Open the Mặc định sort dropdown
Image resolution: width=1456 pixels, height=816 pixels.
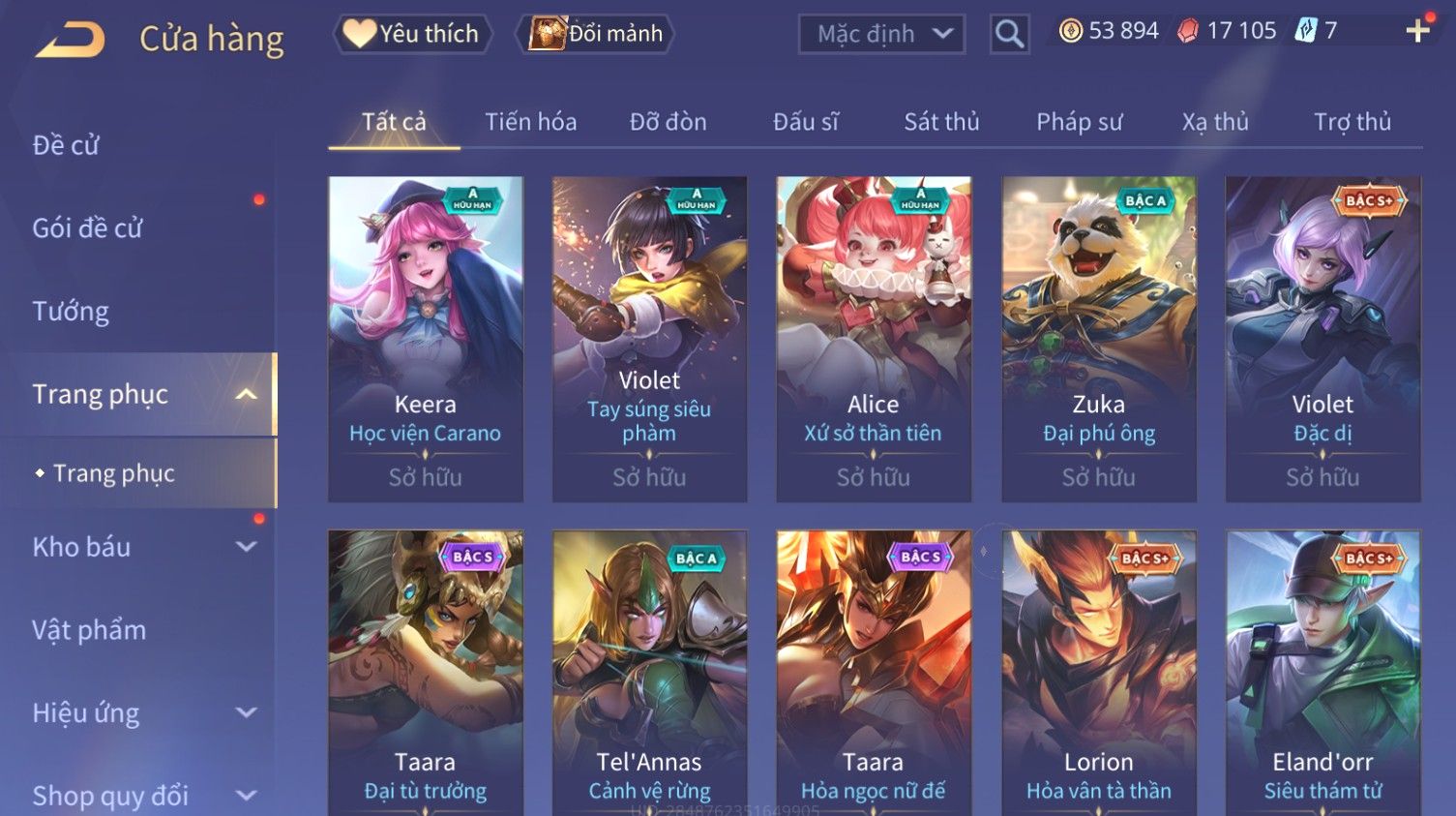click(x=881, y=34)
